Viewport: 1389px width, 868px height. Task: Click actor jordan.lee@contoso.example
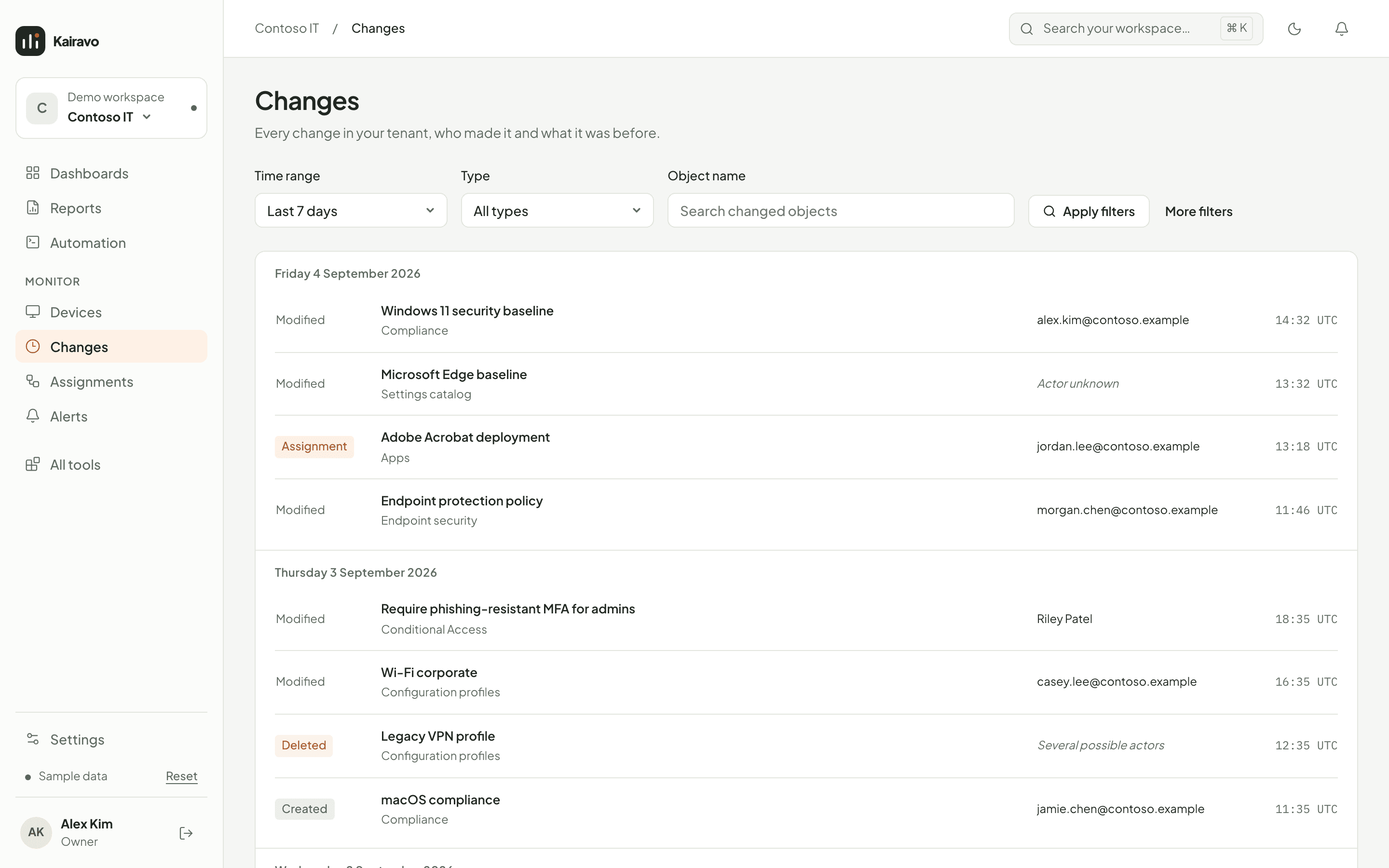point(1117,447)
